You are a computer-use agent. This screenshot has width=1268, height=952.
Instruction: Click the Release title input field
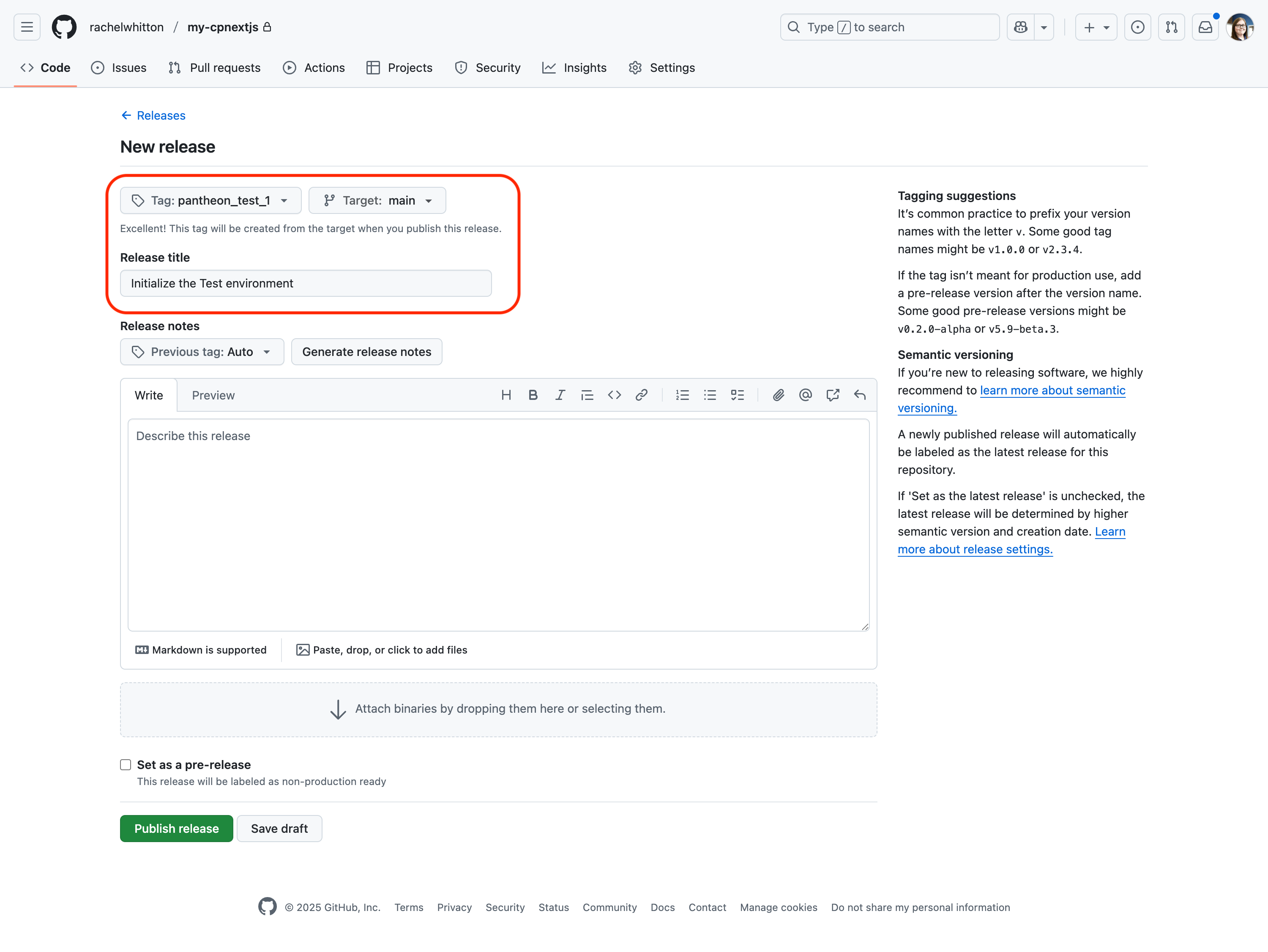click(306, 283)
